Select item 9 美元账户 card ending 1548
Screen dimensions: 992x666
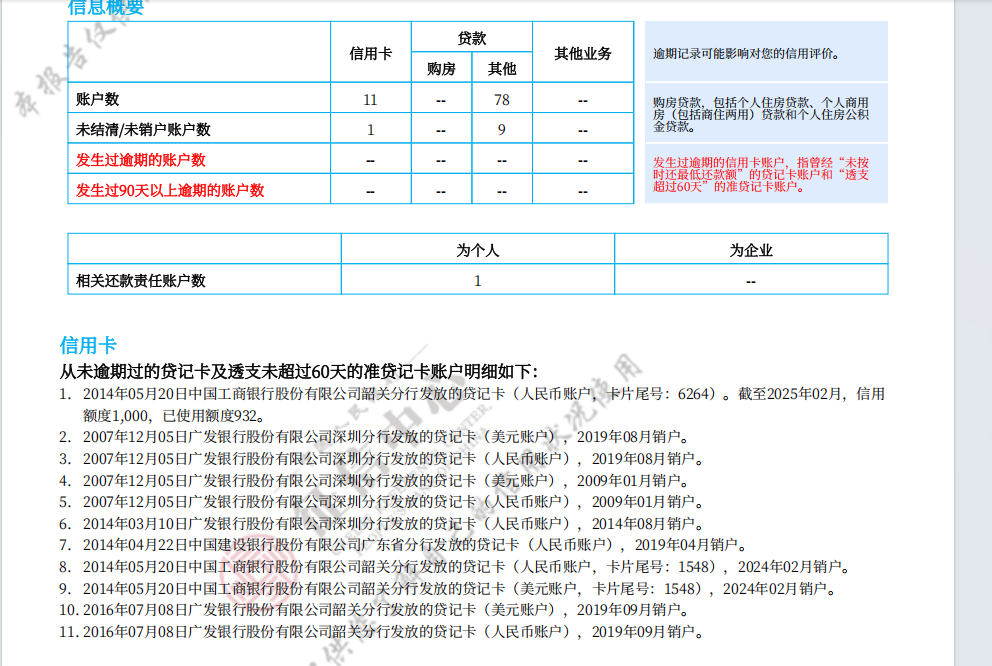[447, 589]
